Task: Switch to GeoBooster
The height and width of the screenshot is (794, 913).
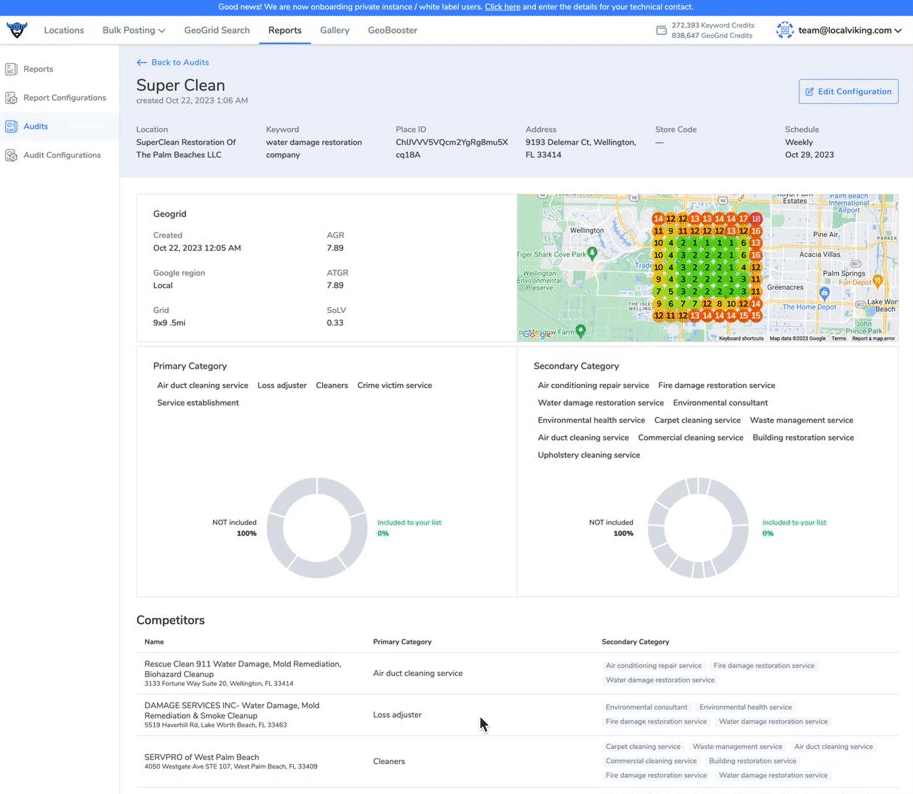Action: [x=392, y=30]
